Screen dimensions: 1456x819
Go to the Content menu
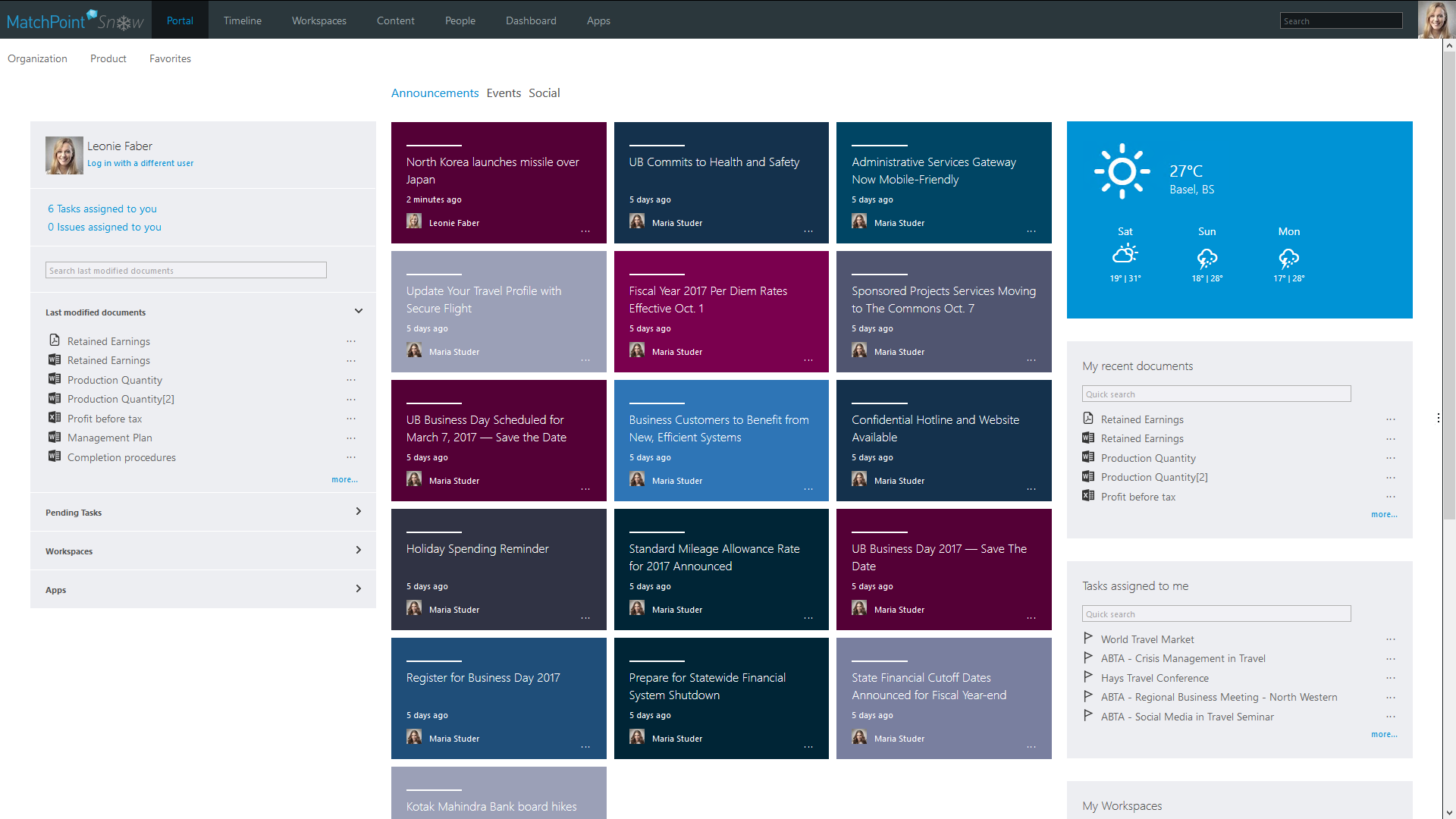point(396,20)
